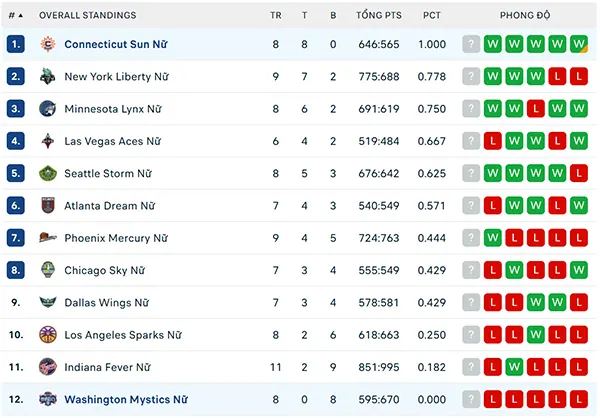Click the Chicago Sky Nữ team name
Viewport: 600px width, 418px height.
click(104, 270)
